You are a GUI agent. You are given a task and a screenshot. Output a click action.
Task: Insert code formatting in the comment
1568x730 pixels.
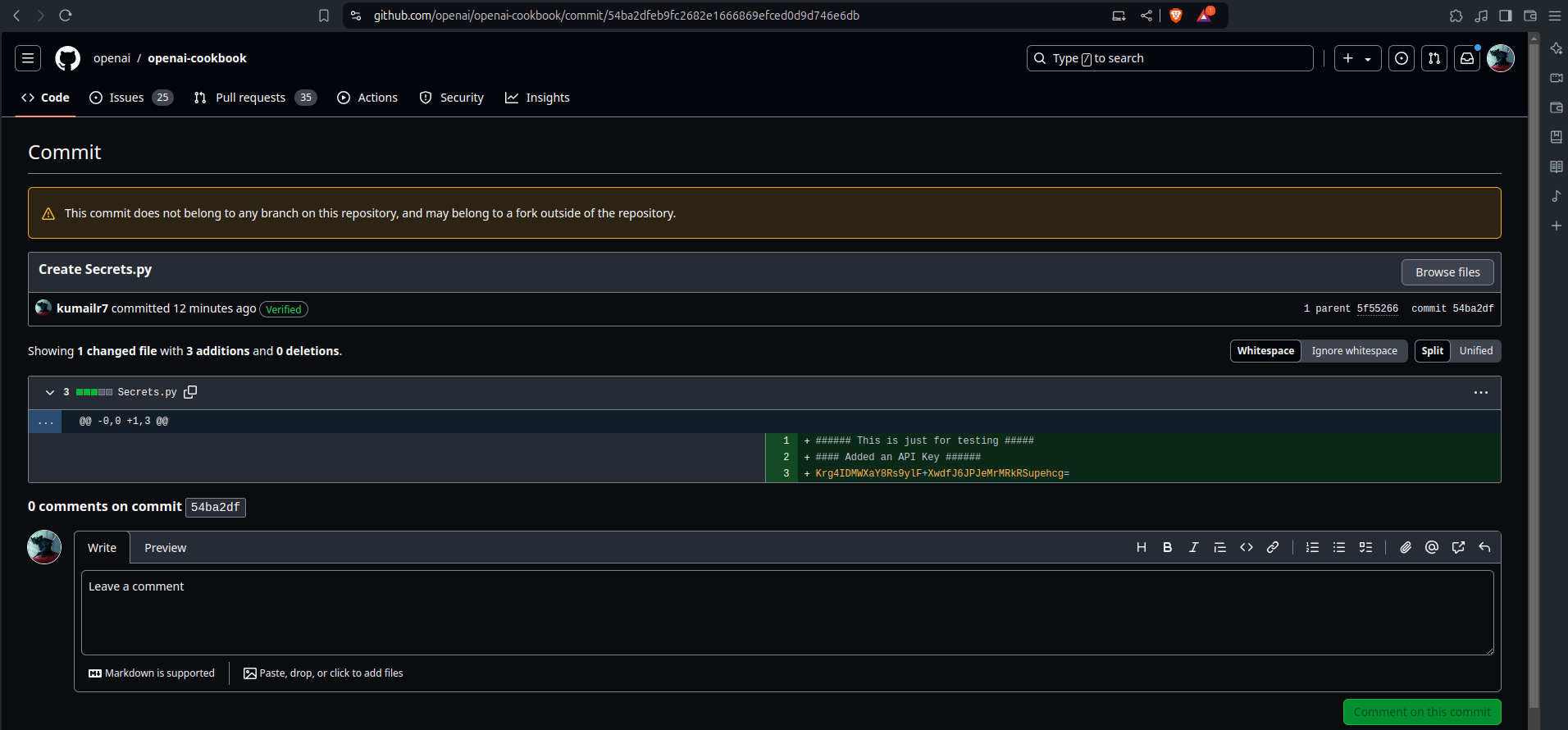(x=1246, y=547)
